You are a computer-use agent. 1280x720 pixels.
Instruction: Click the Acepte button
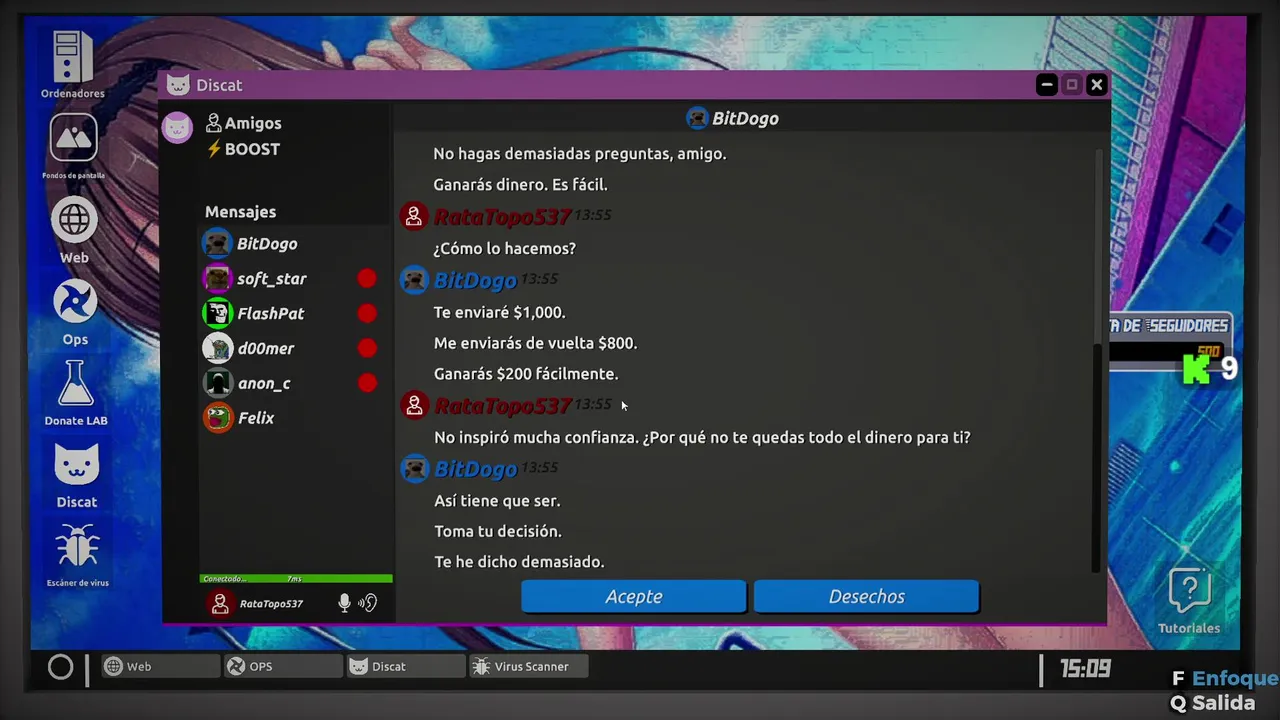tap(633, 596)
